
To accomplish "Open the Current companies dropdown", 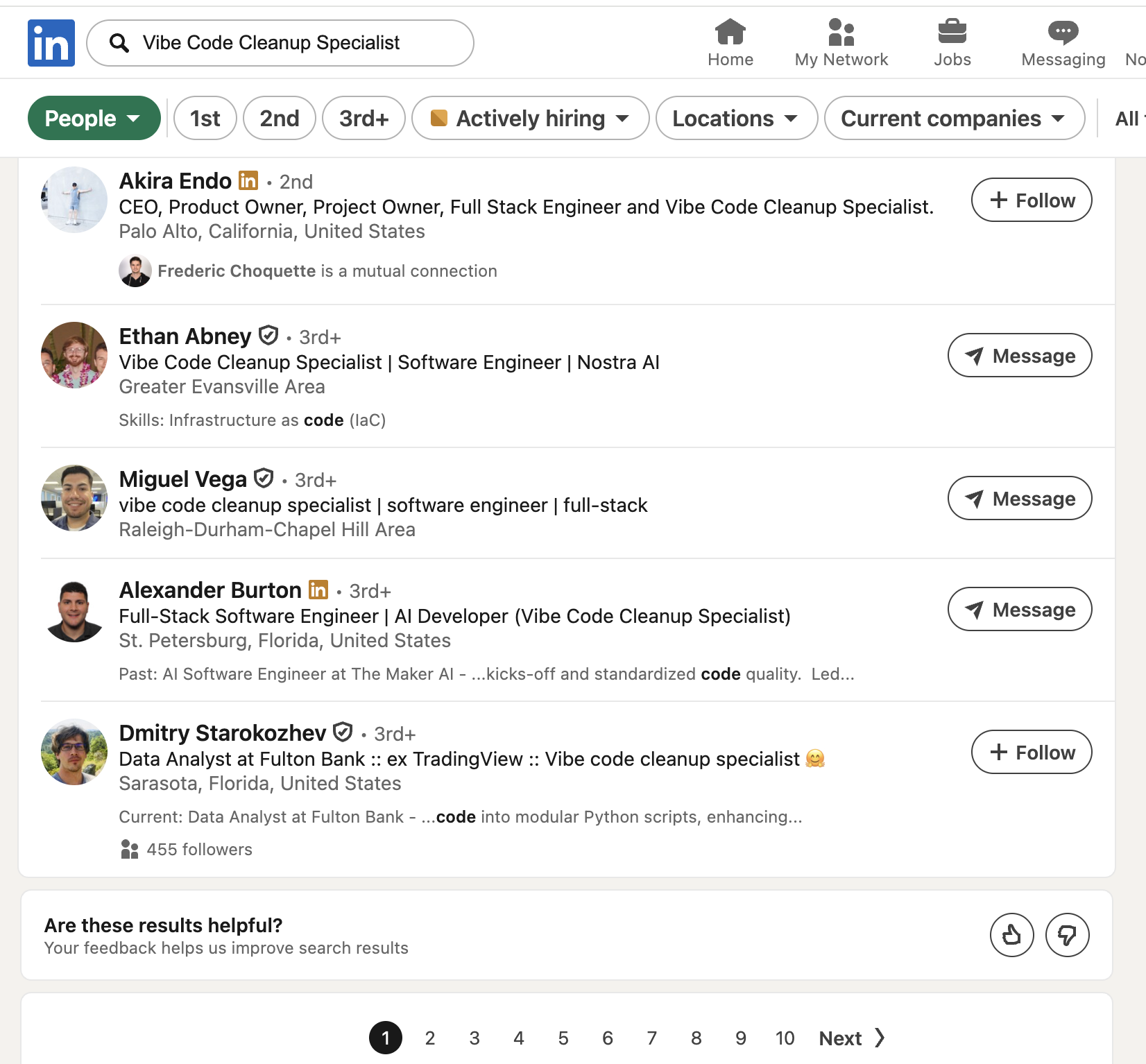I will [954, 119].
